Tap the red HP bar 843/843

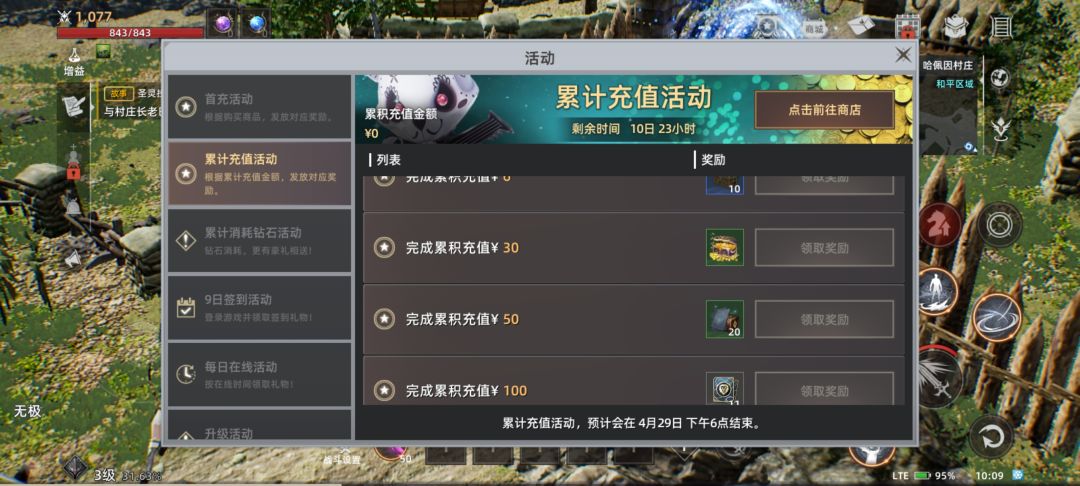point(131,33)
